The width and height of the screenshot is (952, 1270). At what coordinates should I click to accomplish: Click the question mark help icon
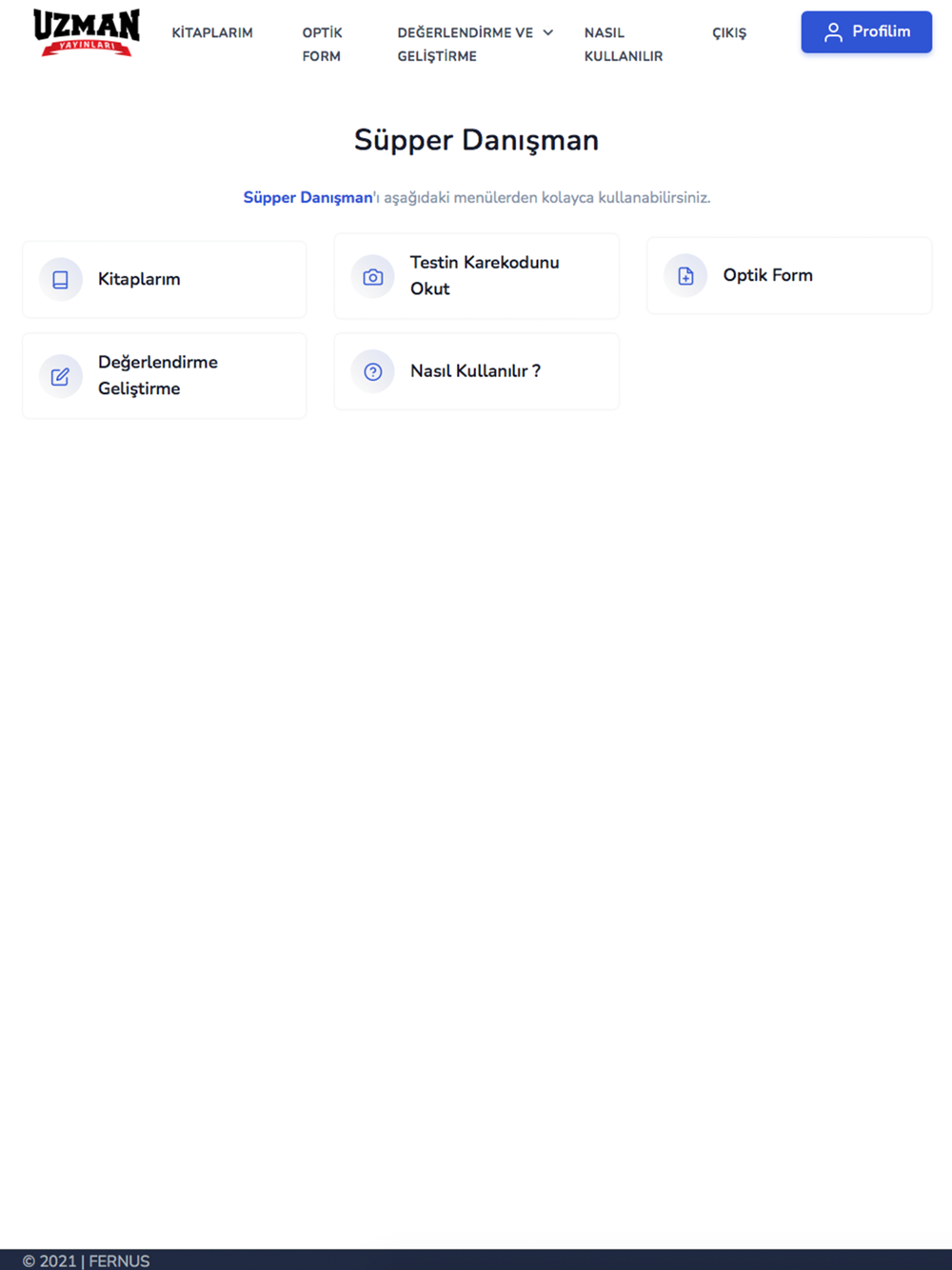pyautogui.click(x=373, y=371)
